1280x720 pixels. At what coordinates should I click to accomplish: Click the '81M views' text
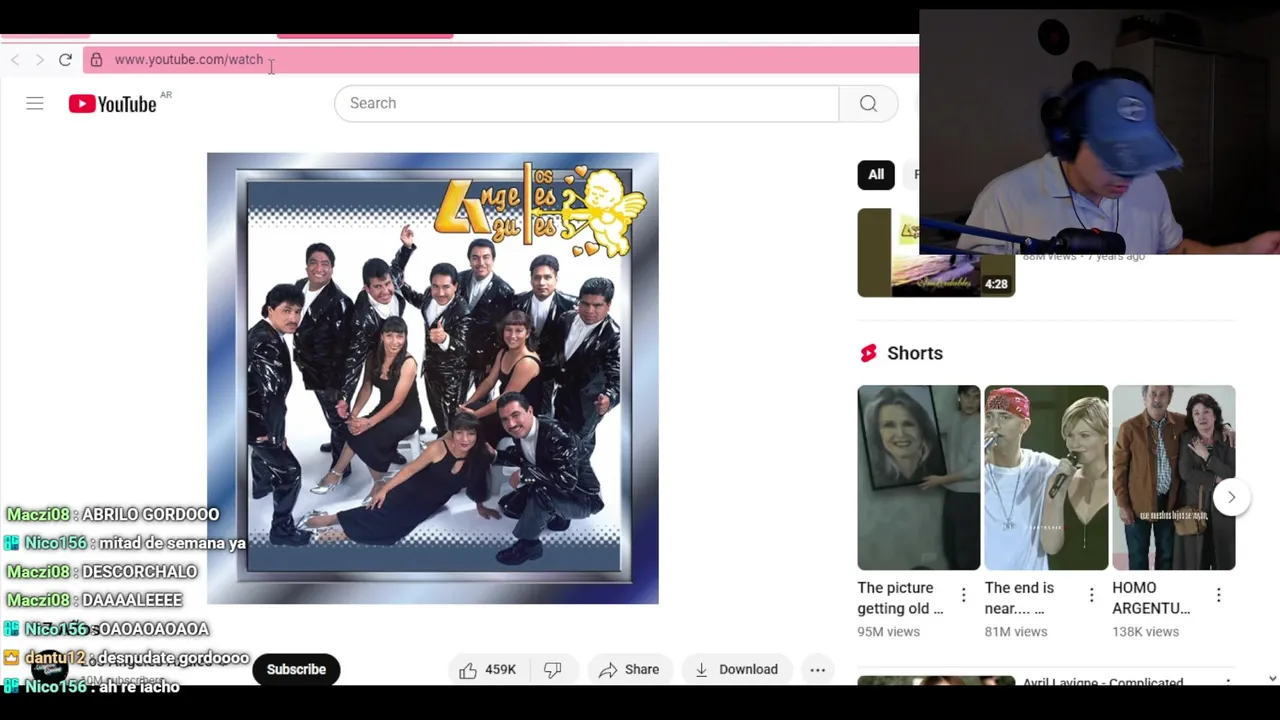1016,632
